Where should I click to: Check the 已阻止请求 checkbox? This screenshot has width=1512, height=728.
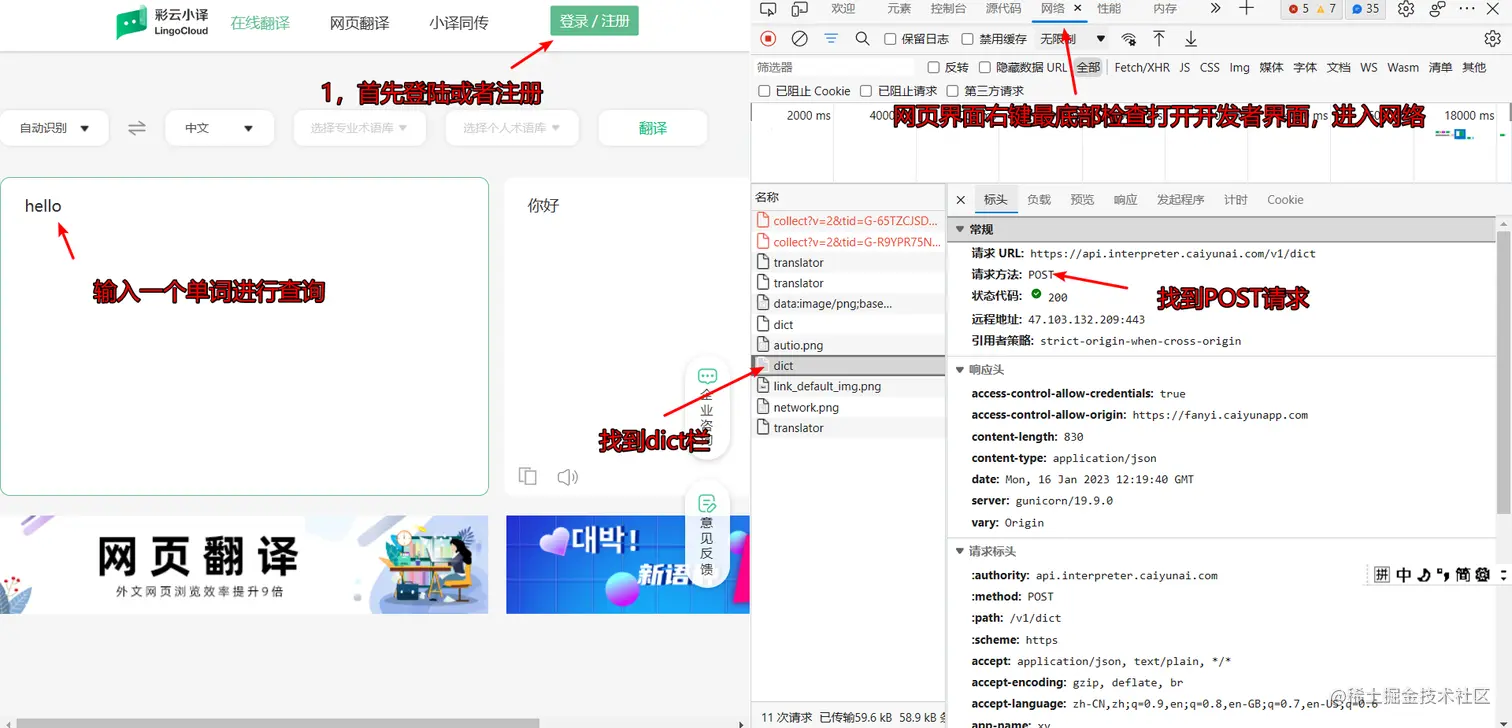(x=866, y=91)
